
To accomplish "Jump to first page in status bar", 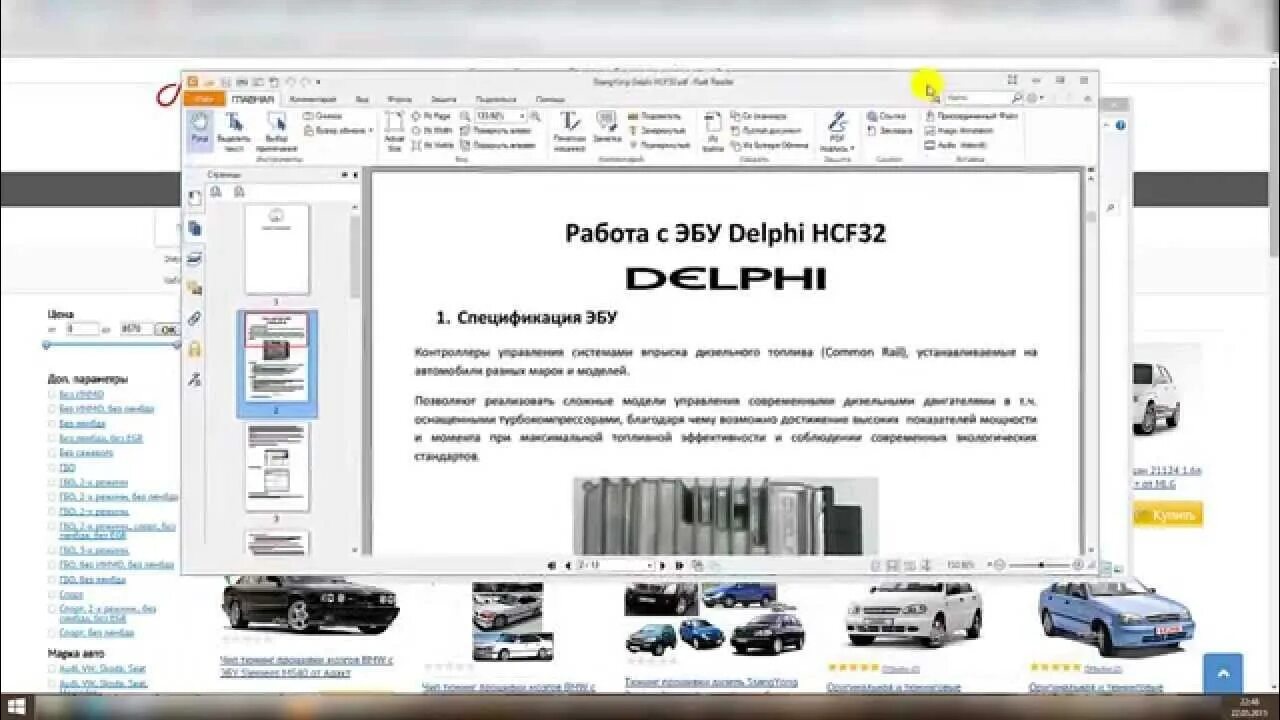I will (552, 565).
